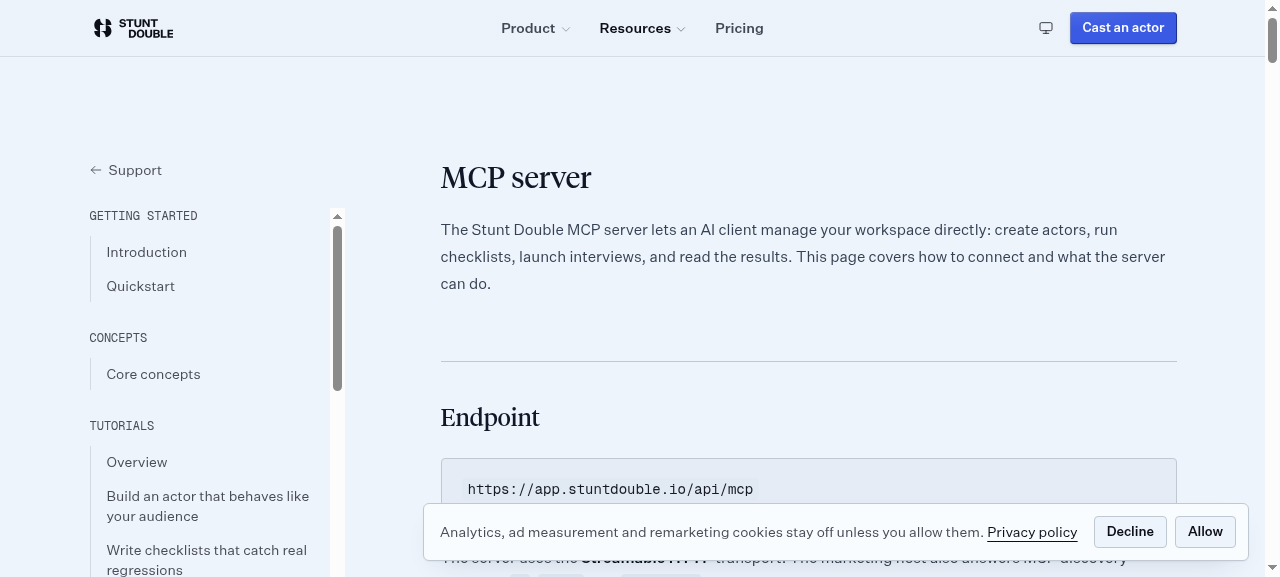1280x577 pixels.
Task: Open Build an actor tutorial
Action: pos(208,506)
